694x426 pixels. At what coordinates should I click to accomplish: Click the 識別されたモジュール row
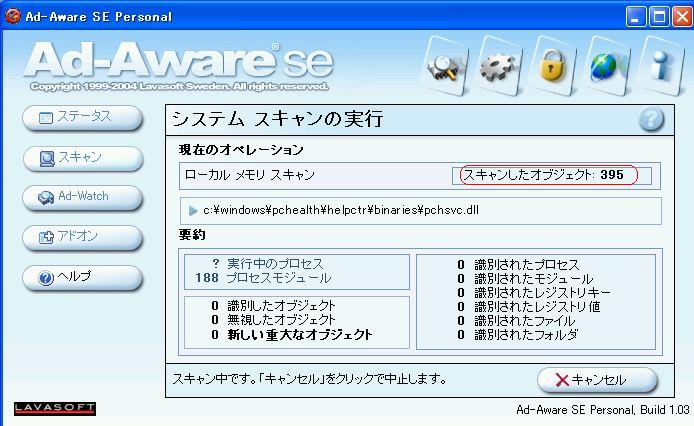coord(525,279)
